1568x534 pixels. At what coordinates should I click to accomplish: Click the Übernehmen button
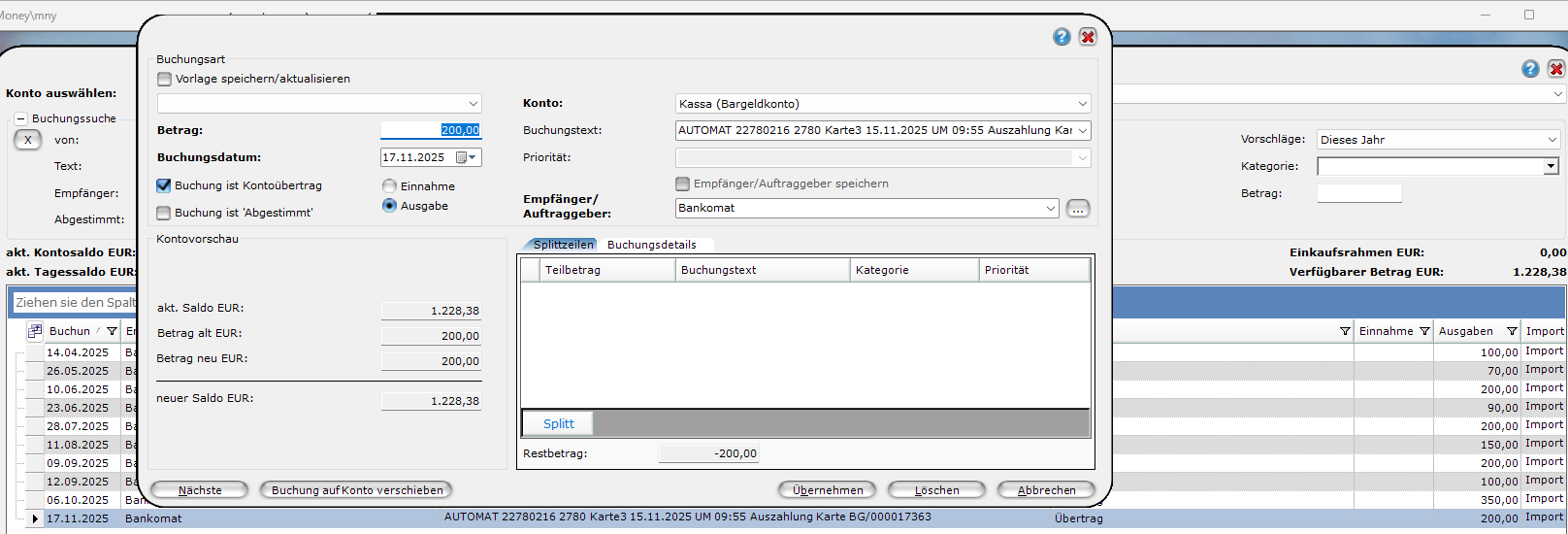827,490
